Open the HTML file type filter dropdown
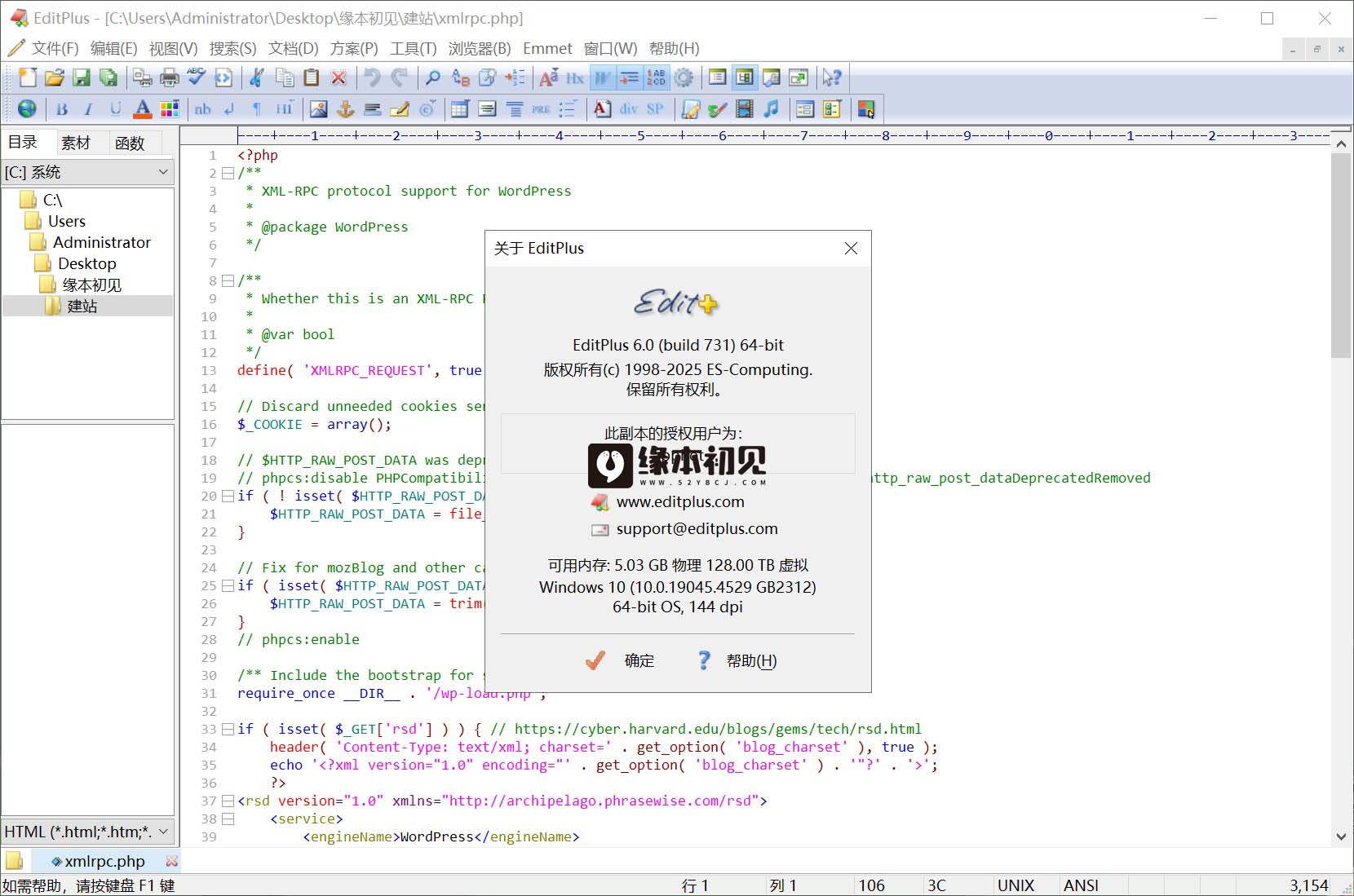Image resolution: width=1354 pixels, height=896 pixels. point(87,832)
